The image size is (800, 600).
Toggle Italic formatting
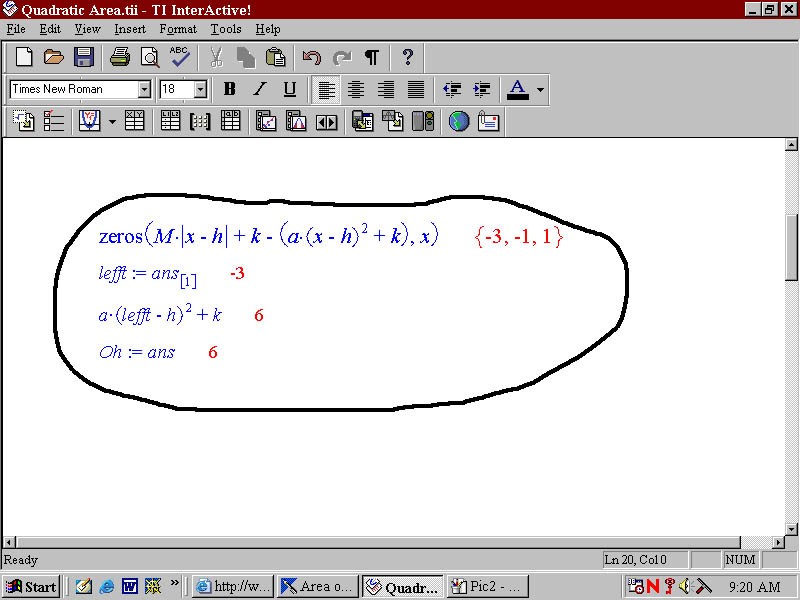point(259,89)
